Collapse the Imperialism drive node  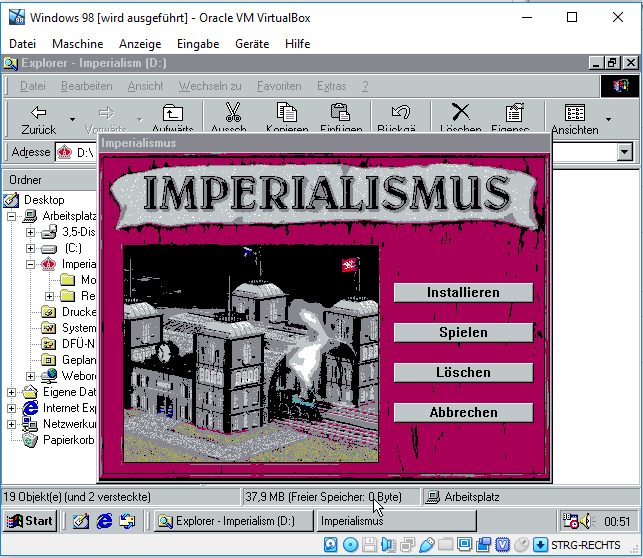30,264
